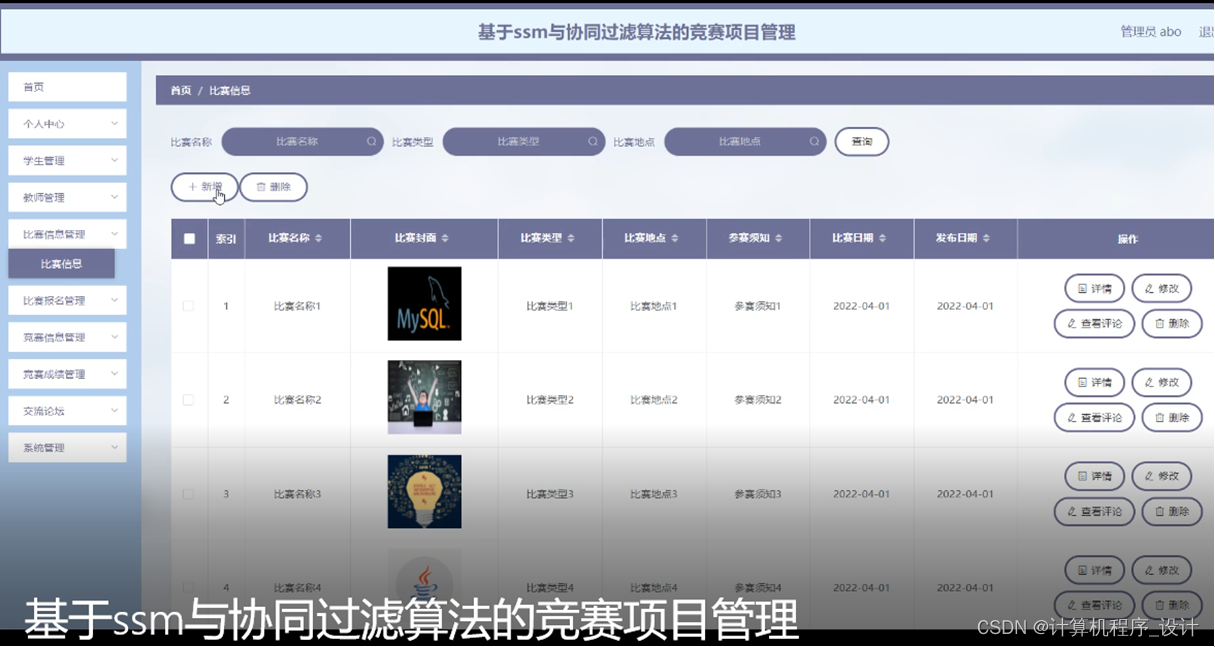Check the checkbox for row 比赛名称3

click(188, 494)
